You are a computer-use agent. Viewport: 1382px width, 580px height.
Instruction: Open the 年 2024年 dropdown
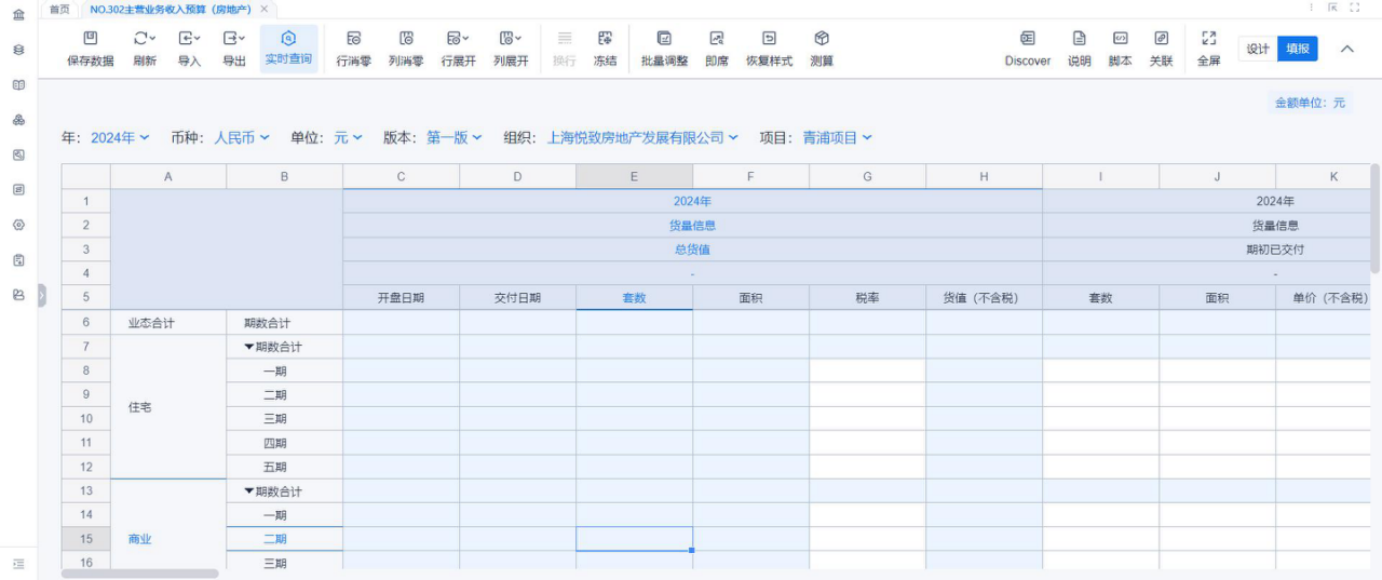pyautogui.click(x=120, y=138)
